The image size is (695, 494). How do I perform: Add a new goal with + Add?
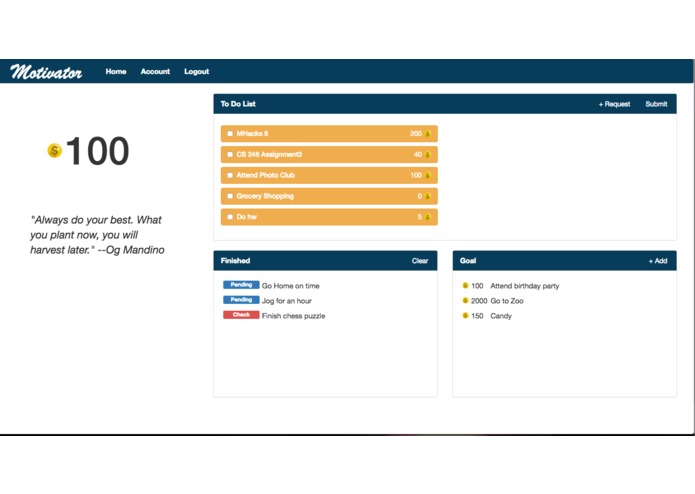click(658, 261)
